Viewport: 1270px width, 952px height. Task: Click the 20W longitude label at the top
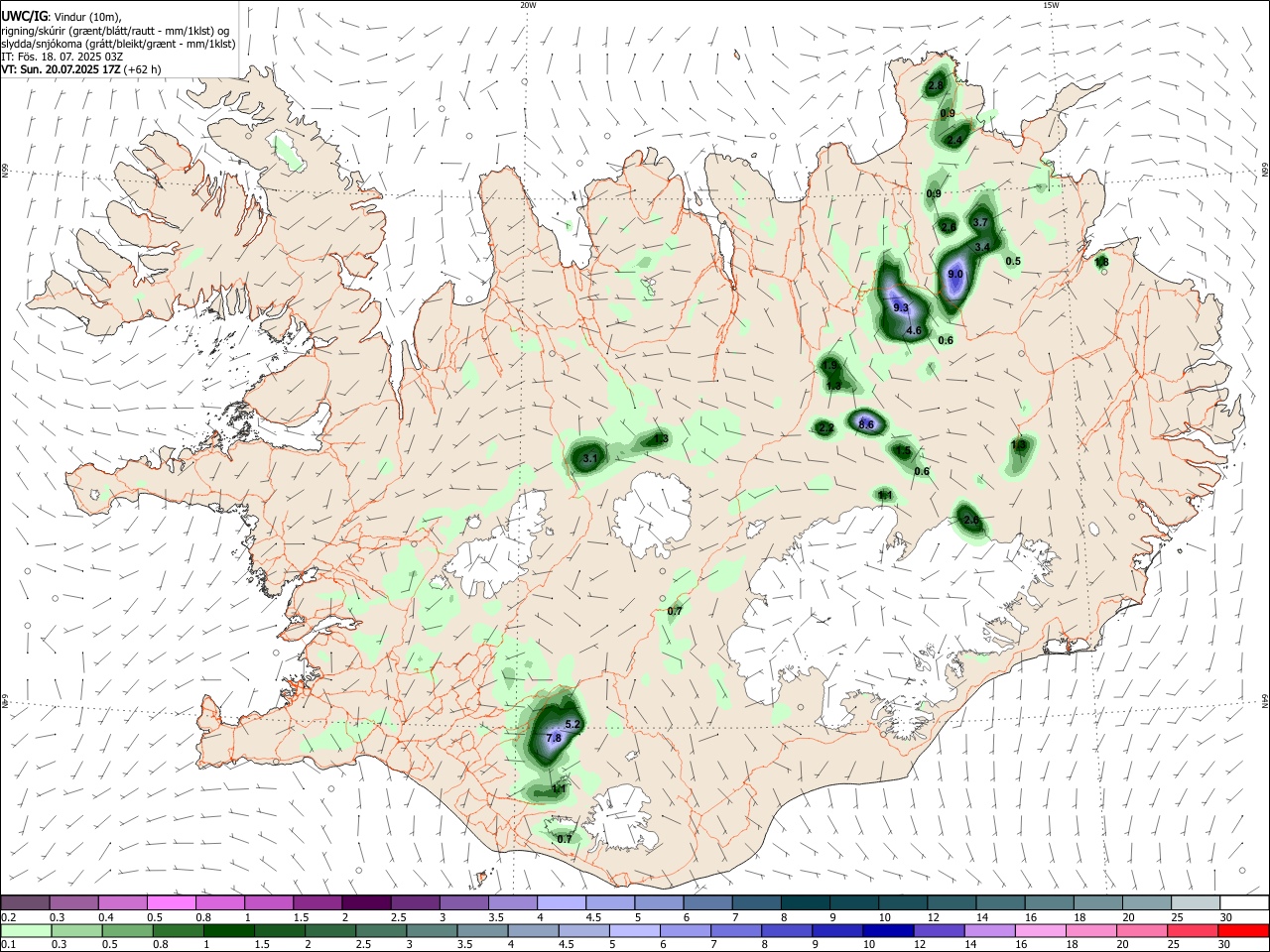click(528, 5)
